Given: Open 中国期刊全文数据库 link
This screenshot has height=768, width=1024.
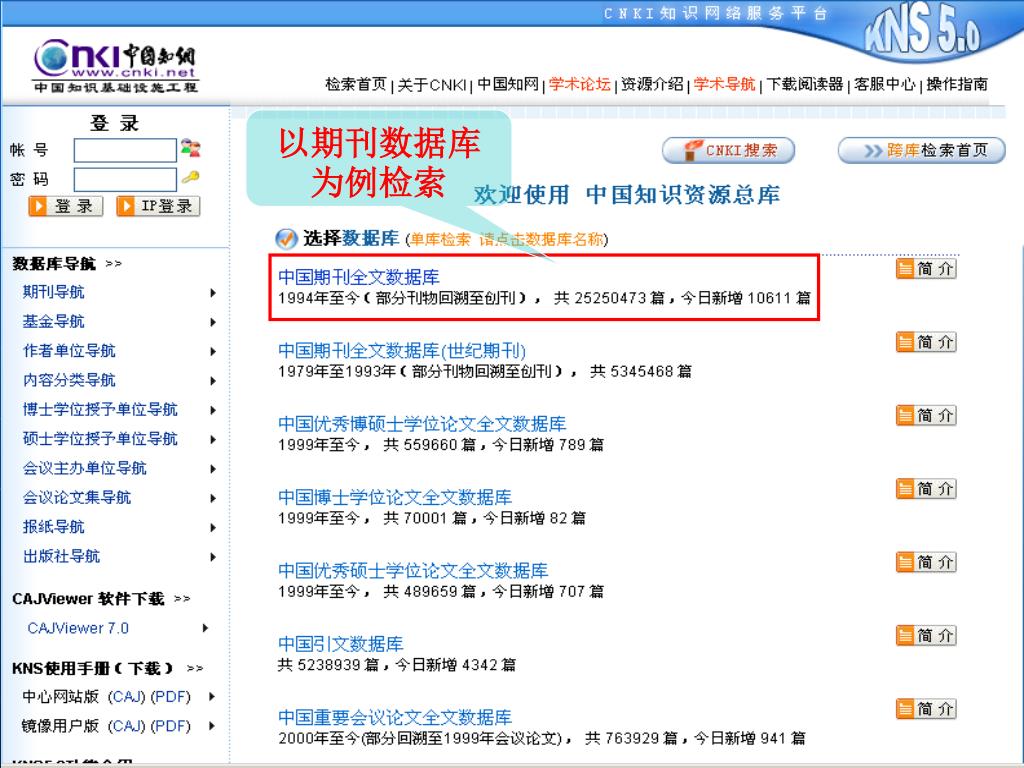Looking at the screenshot, I should pos(359,277).
